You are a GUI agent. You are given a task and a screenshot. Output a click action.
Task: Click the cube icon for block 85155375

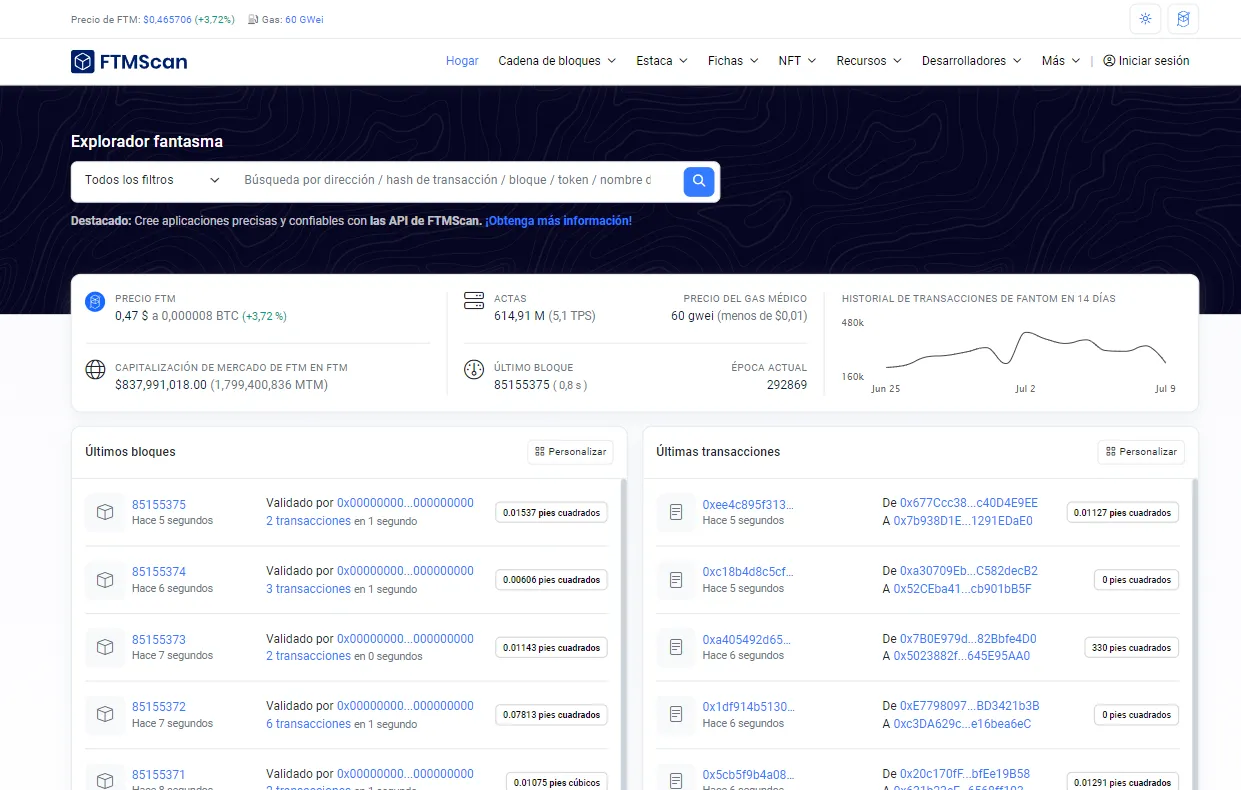[x=105, y=512]
